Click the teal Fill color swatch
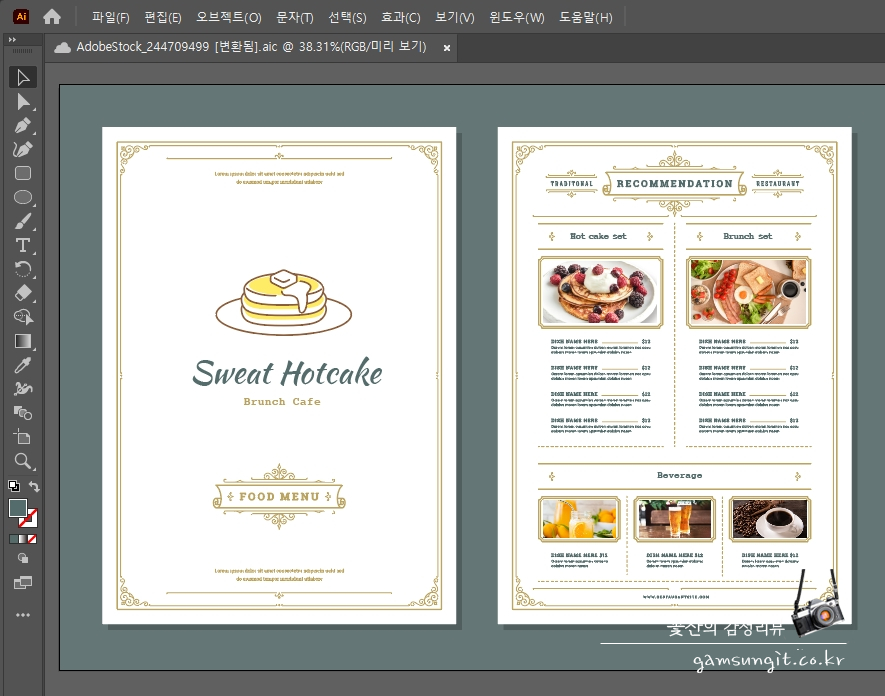Image resolution: width=885 pixels, height=696 pixels. click(x=17, y=508)
